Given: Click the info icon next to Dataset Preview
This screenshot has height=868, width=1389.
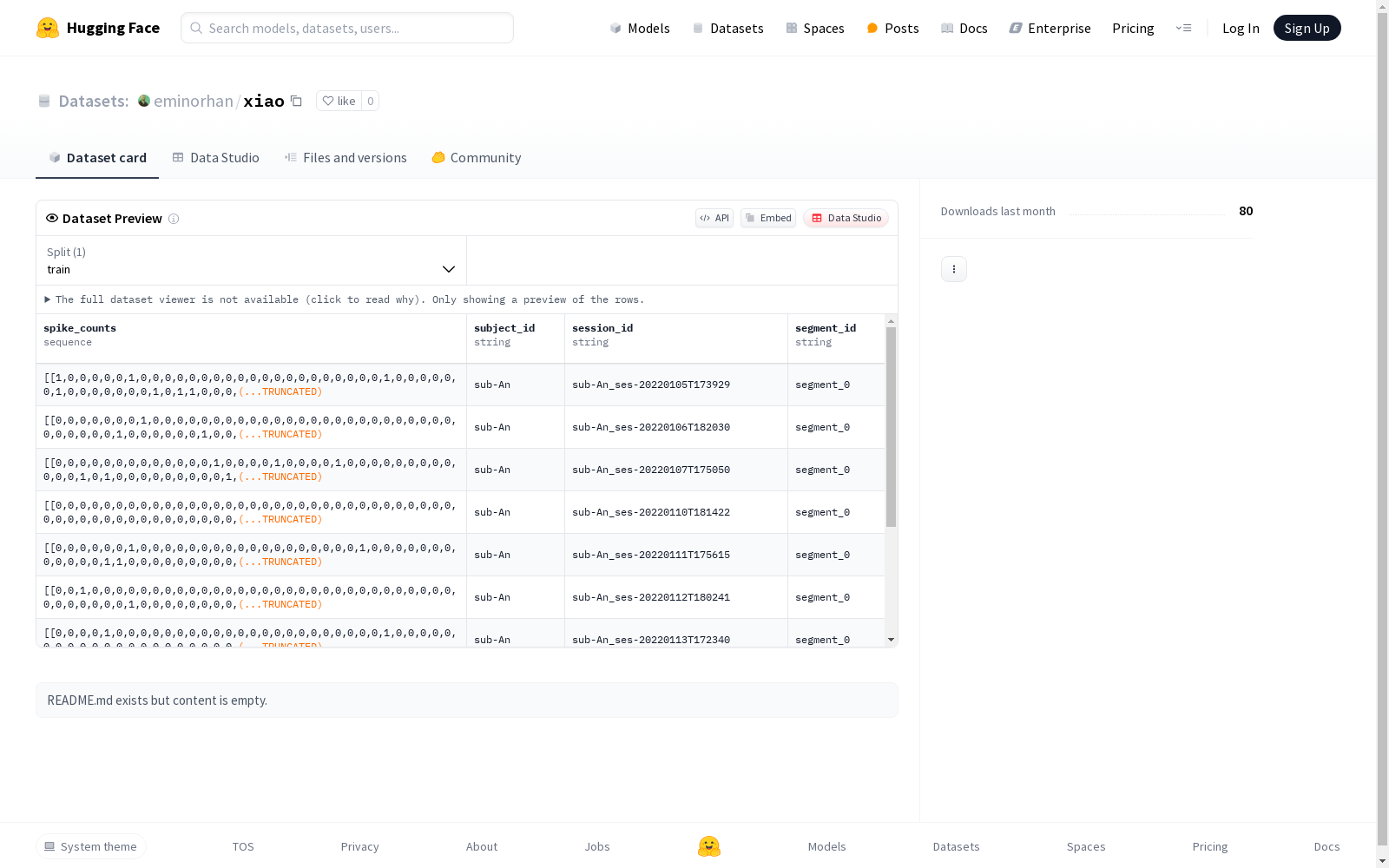Looking at the screenshot, I should tap(174, 219).
